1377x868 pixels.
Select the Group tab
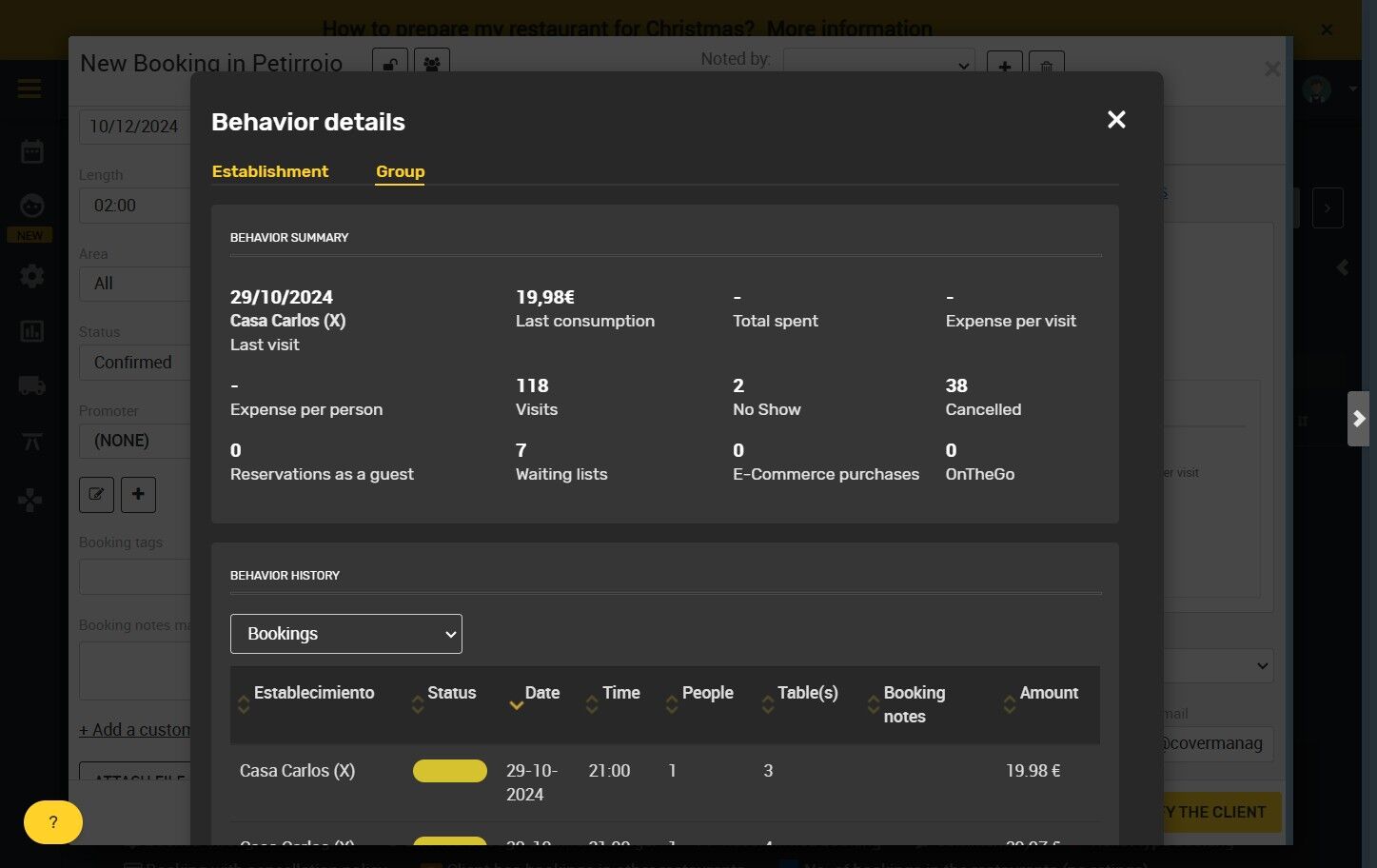(x=400, y=171)
